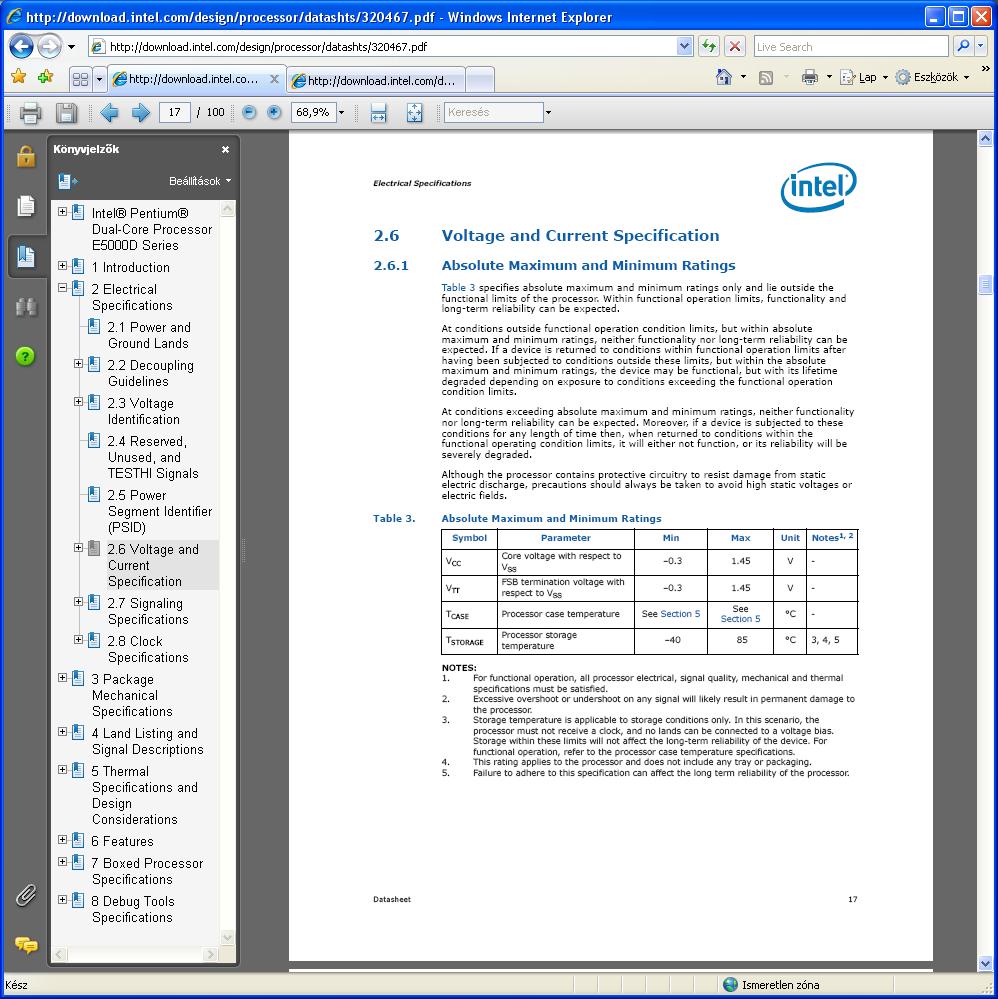Select the Bookmarks panel icon in sidebar

pyautogui.click(x=26, y=256)
